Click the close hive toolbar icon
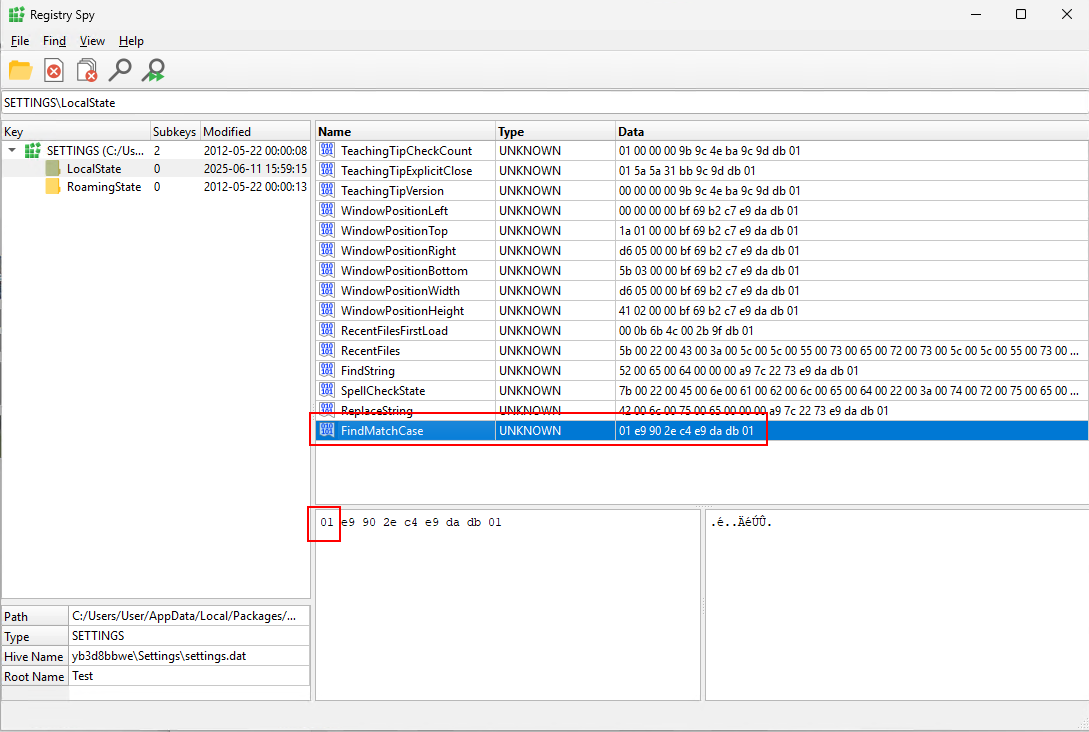The image size is (1089, 732). point(53,70)
